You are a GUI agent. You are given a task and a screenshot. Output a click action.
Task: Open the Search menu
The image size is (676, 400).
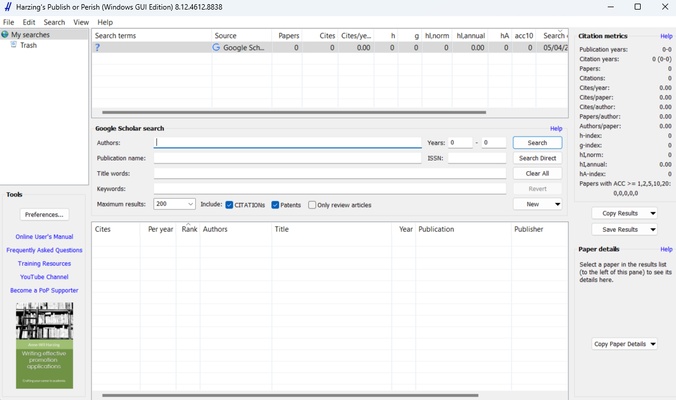click(x=54, y=22)
